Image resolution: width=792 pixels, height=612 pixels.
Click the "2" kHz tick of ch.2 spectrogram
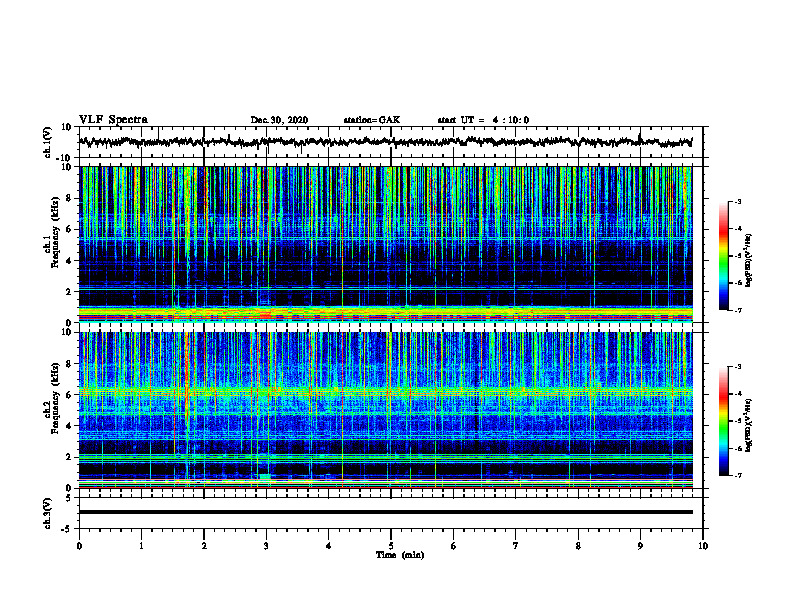point(69,457)
